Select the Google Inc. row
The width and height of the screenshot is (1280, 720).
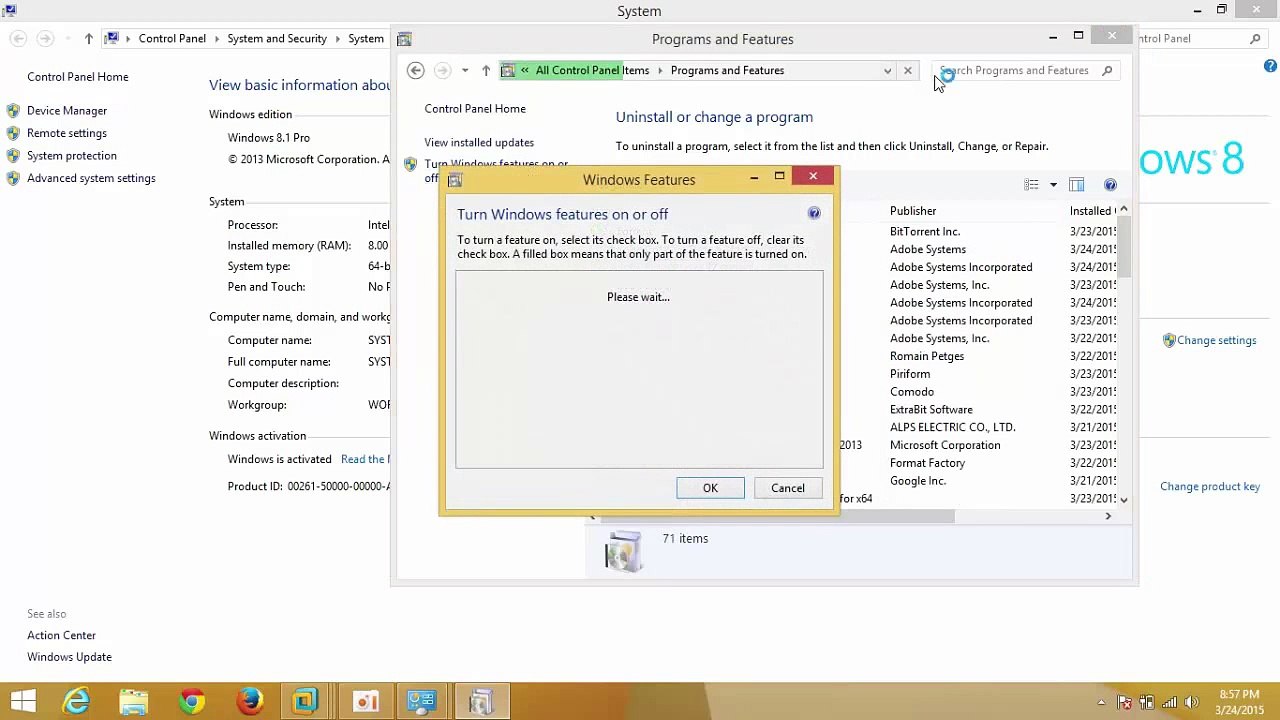918,481
